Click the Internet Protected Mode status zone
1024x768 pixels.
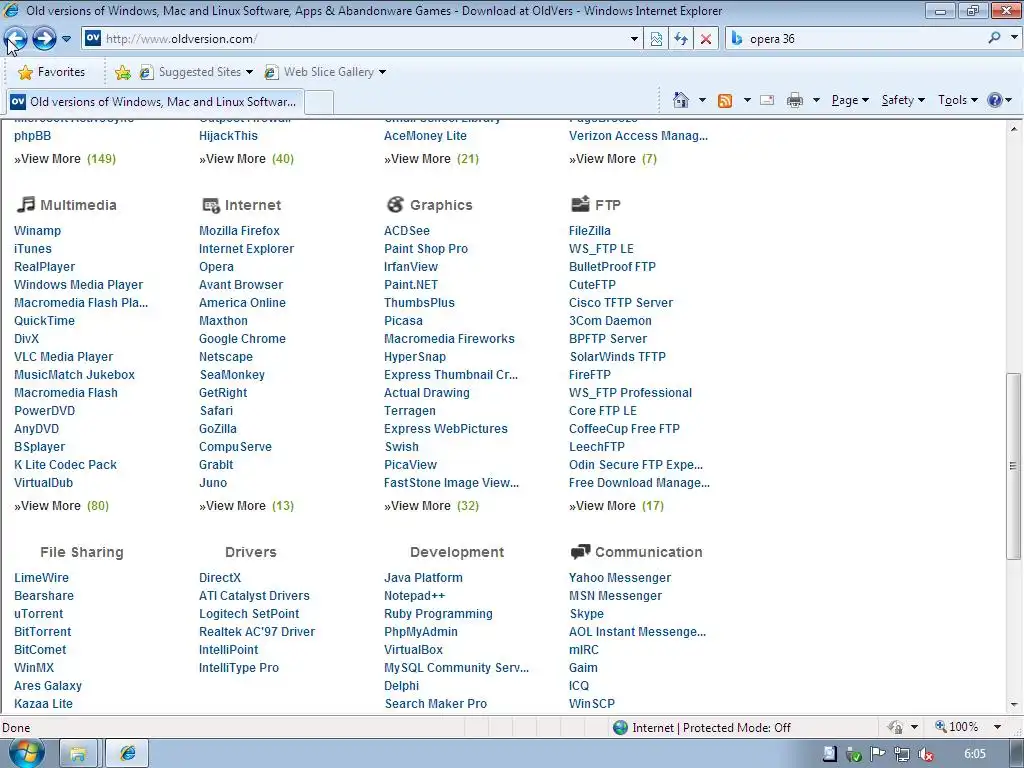[x=702, y=728]
